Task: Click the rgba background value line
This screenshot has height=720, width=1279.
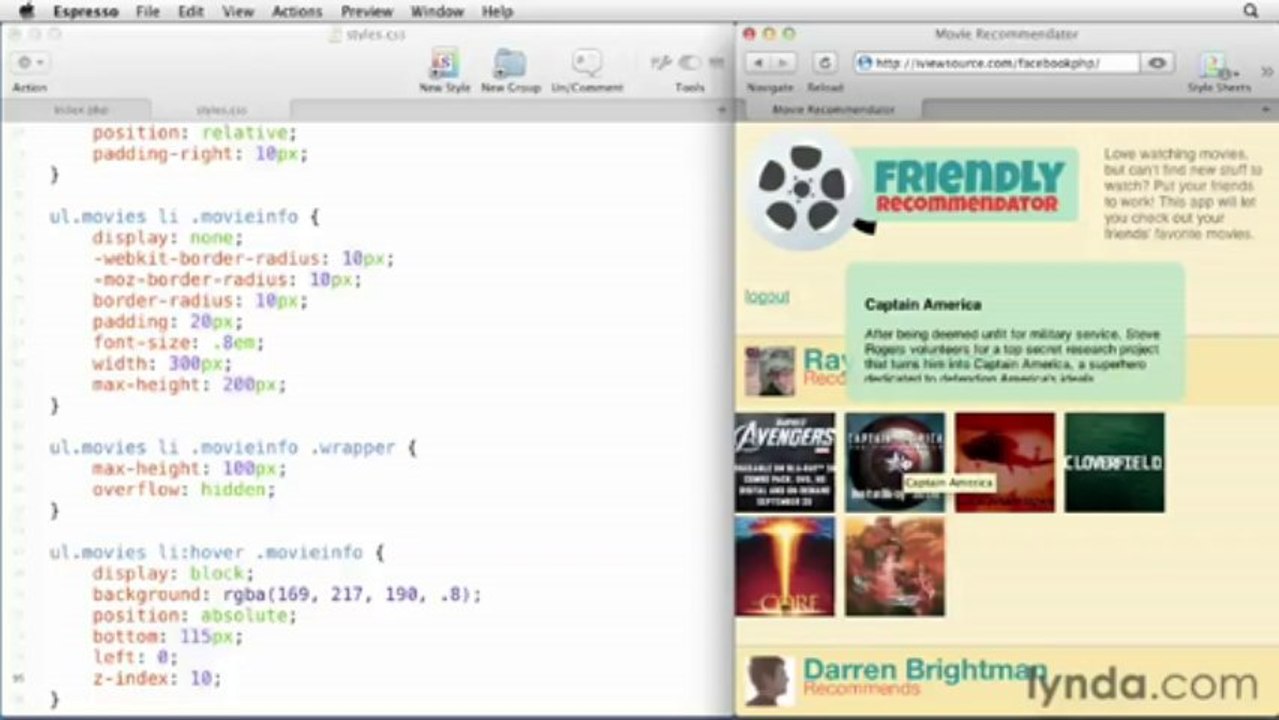Action: pos(287,595)
